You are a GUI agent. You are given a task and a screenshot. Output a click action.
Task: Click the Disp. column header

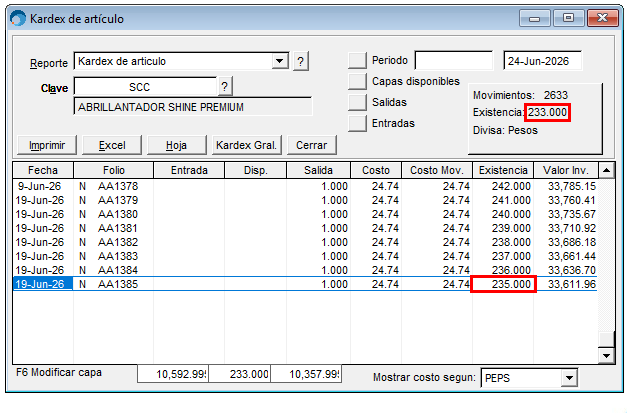256,170
